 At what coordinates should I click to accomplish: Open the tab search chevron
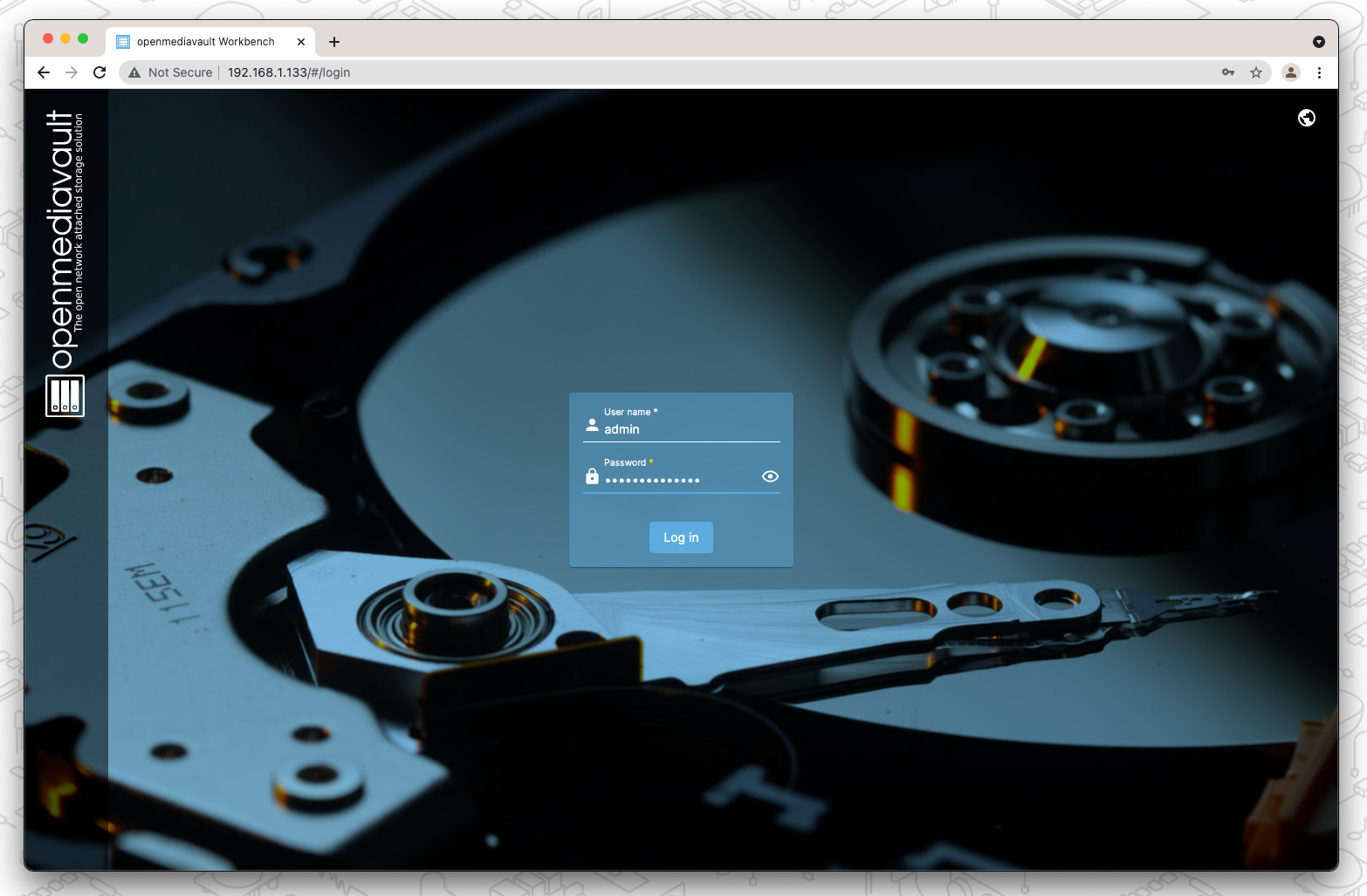[1318, 41]
